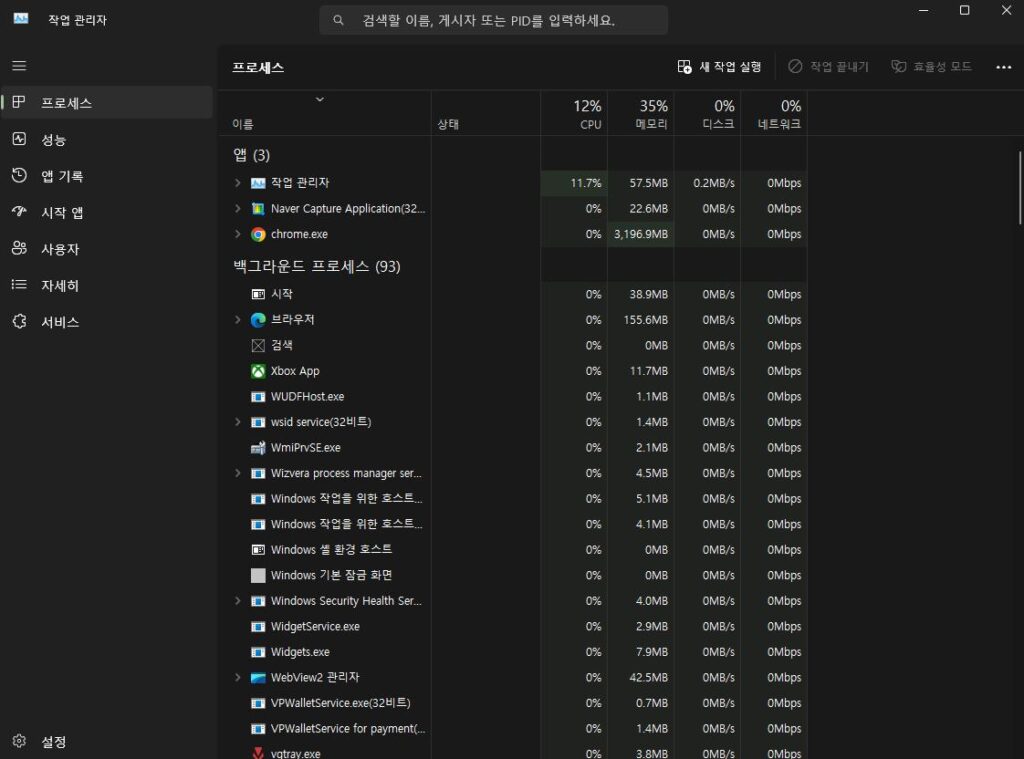Click chrome.exe memory value 3,196.9MB
This screenshot has width=1024, height=759.
coord(641,234)
